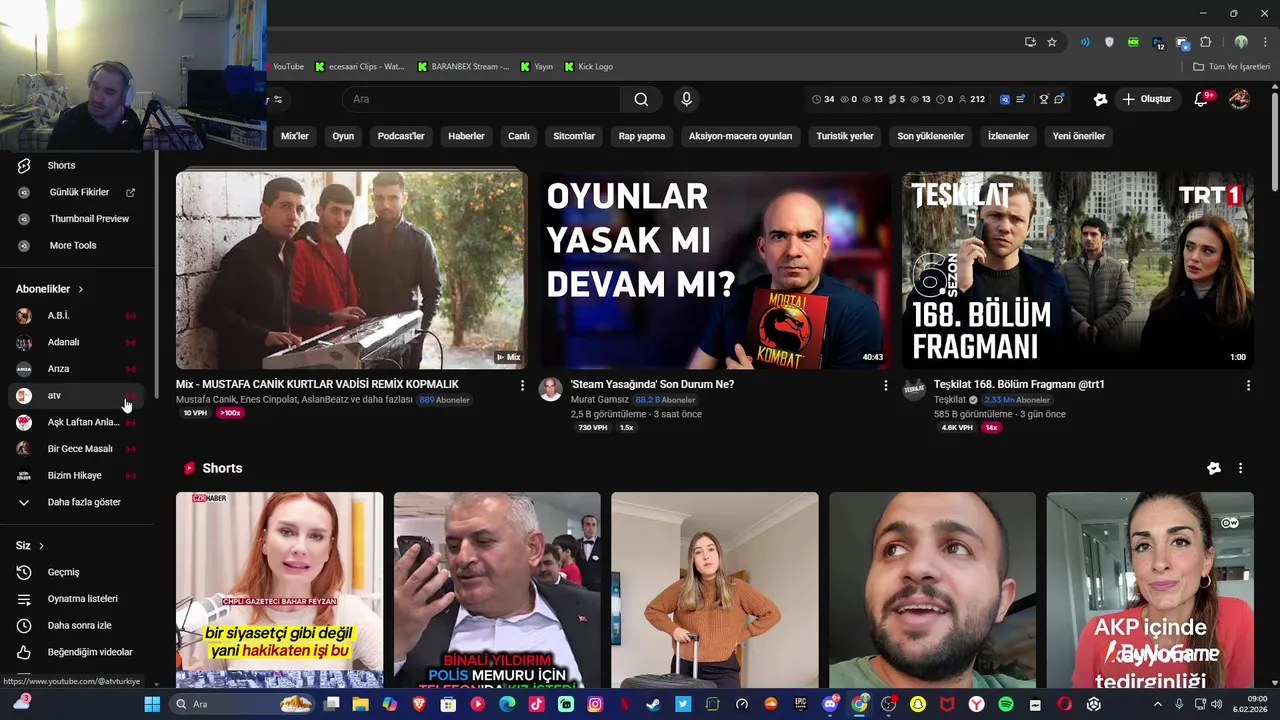Open the Instagram icon in the taskbar
Viewport: 1280px width, 720px height.
595,704
